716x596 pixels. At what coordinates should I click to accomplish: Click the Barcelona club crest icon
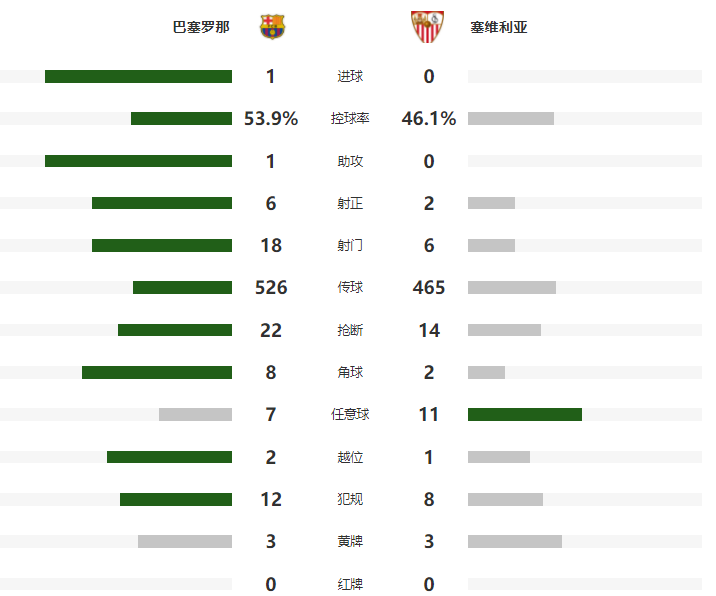pos(272,26)
